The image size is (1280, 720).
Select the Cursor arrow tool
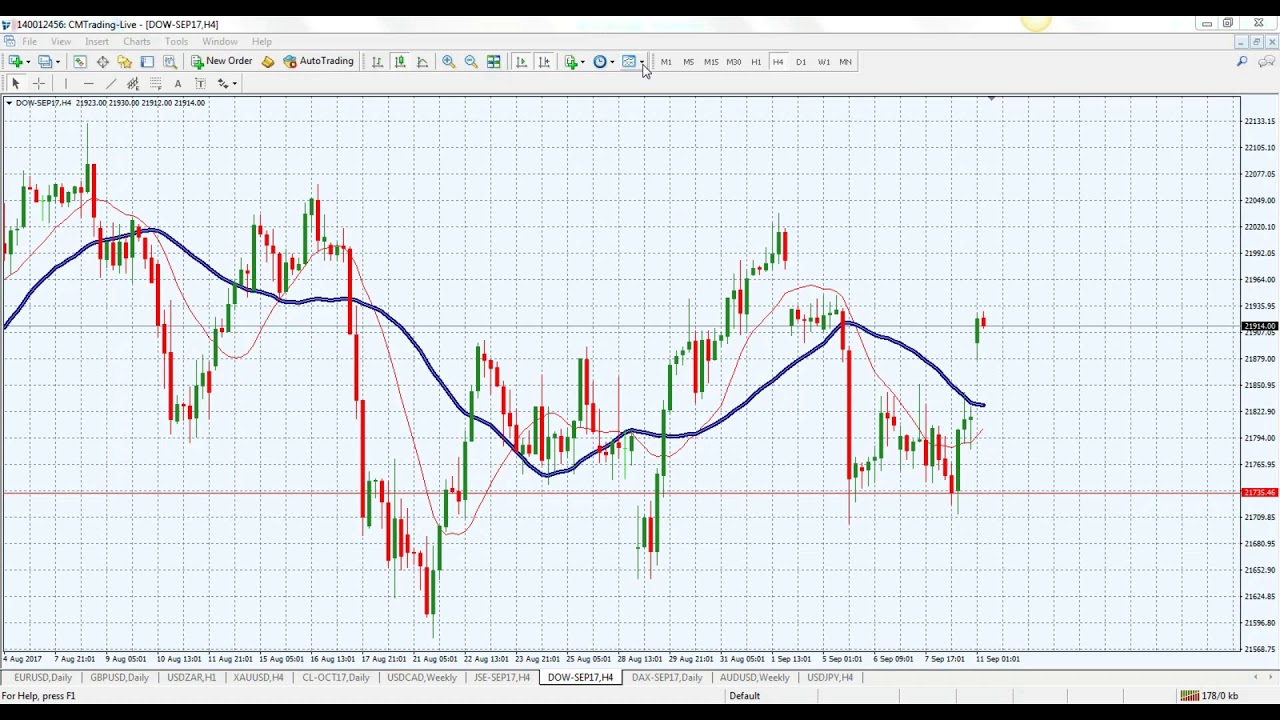point(16,84)
